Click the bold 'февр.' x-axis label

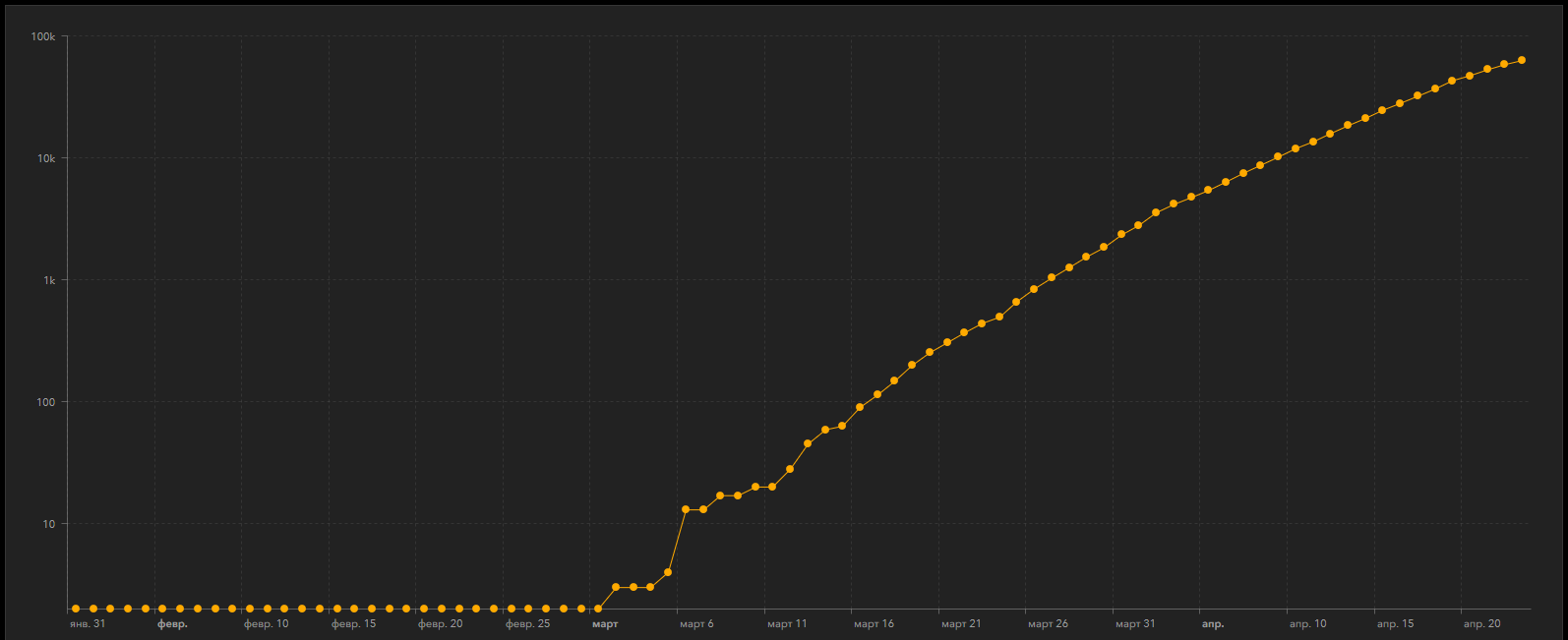172,624
